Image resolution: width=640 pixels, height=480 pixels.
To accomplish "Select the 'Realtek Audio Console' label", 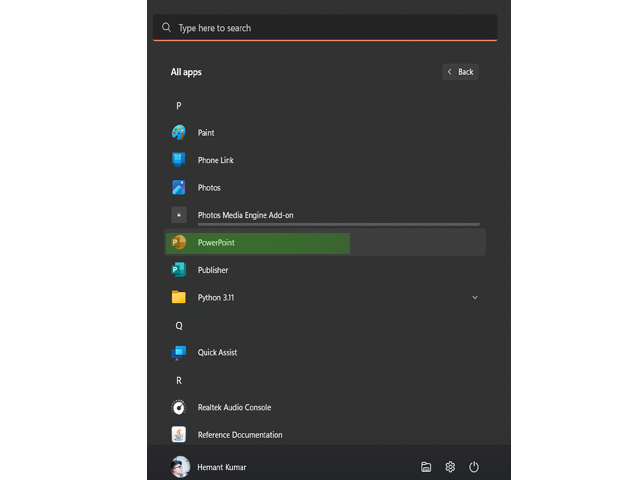I will 234,407.
